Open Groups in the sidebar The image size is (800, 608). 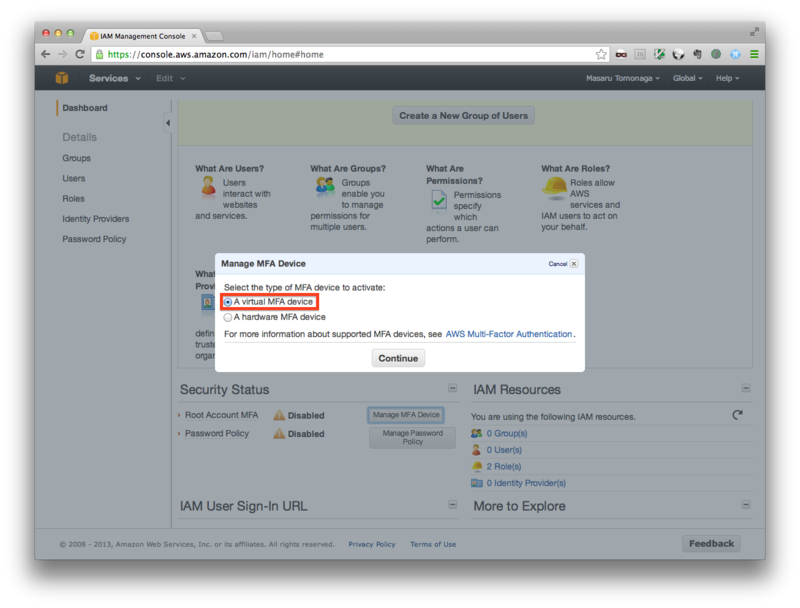pyautogui.click(x=77, y=158)
